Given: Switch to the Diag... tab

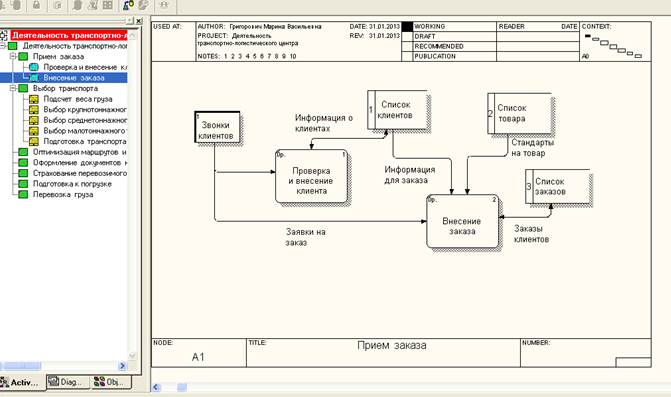Looking at the screenshot, I should [68, 382].
